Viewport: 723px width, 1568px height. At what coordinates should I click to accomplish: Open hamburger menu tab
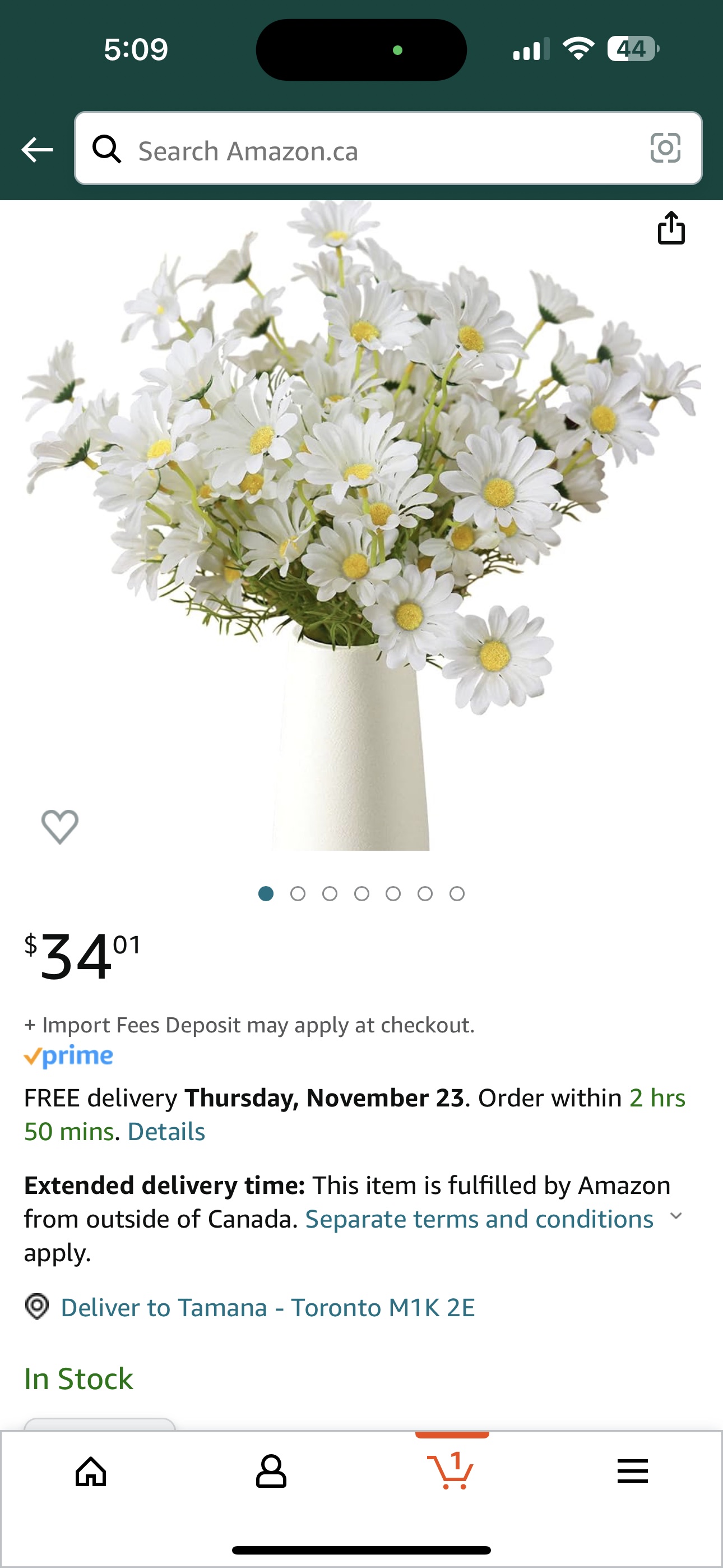(632, 1471)
